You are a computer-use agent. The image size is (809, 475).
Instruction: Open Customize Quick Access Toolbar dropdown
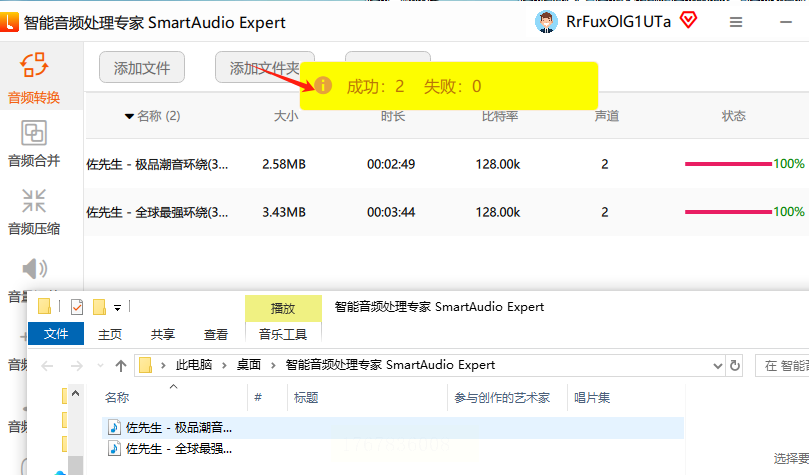pos(118,308)
